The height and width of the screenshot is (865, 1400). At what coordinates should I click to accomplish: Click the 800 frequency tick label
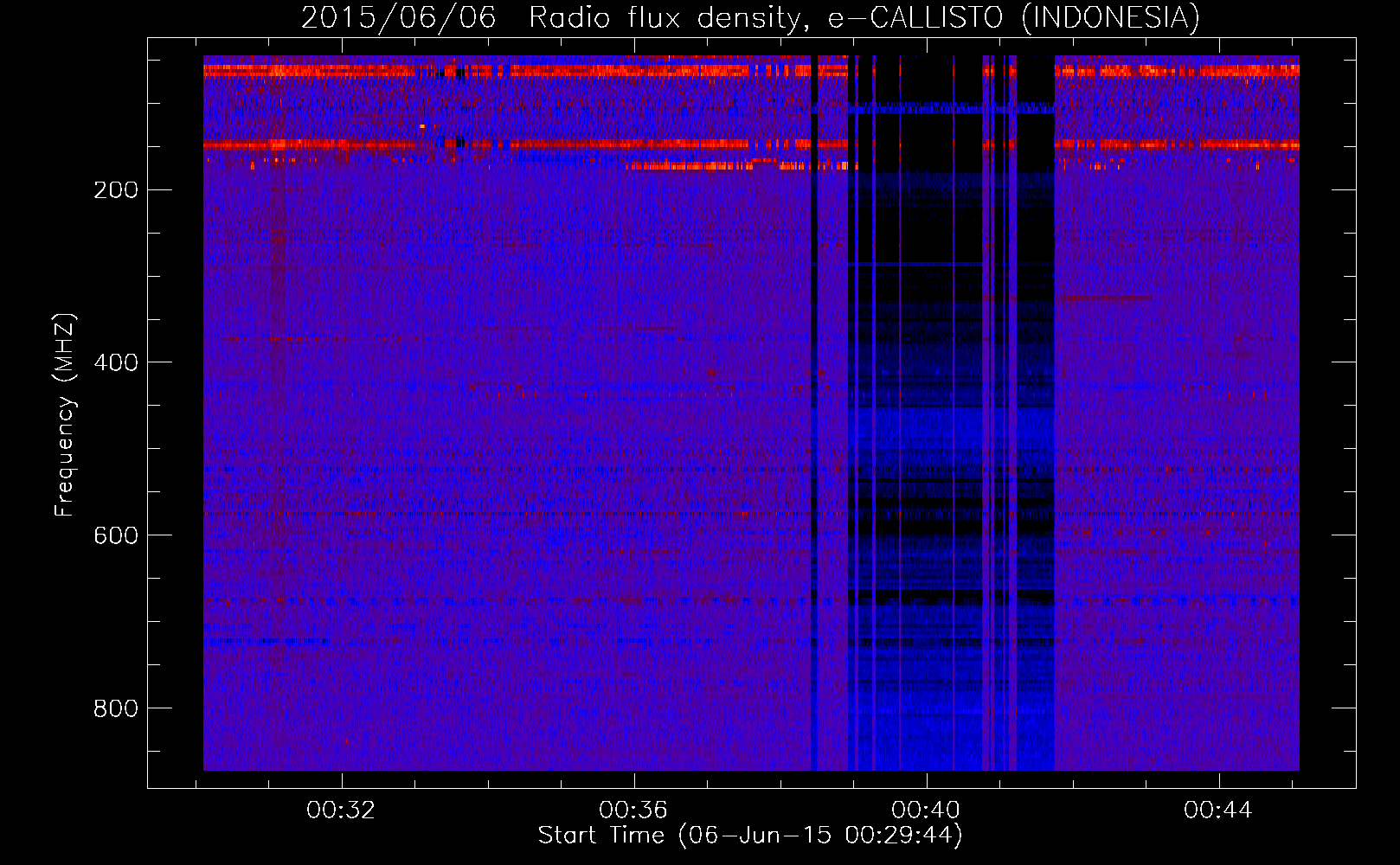tap(116, 708)
